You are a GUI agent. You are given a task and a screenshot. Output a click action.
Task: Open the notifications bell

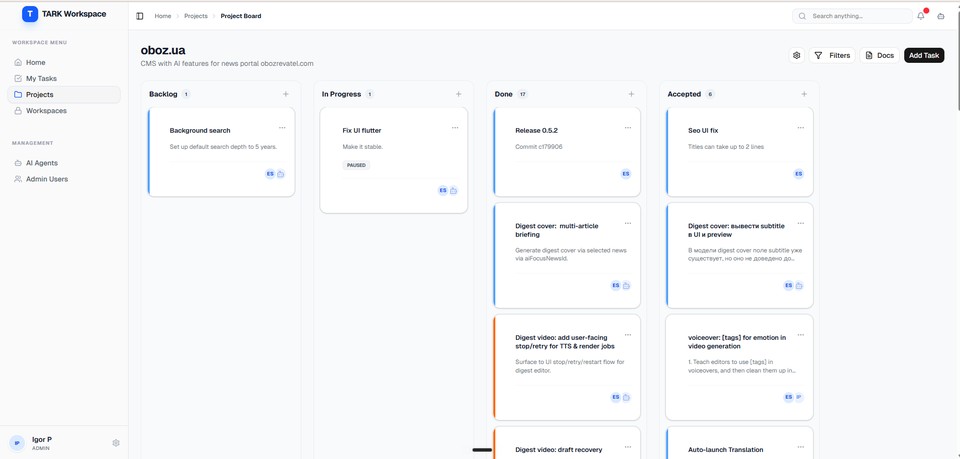[x=921, y=16]
